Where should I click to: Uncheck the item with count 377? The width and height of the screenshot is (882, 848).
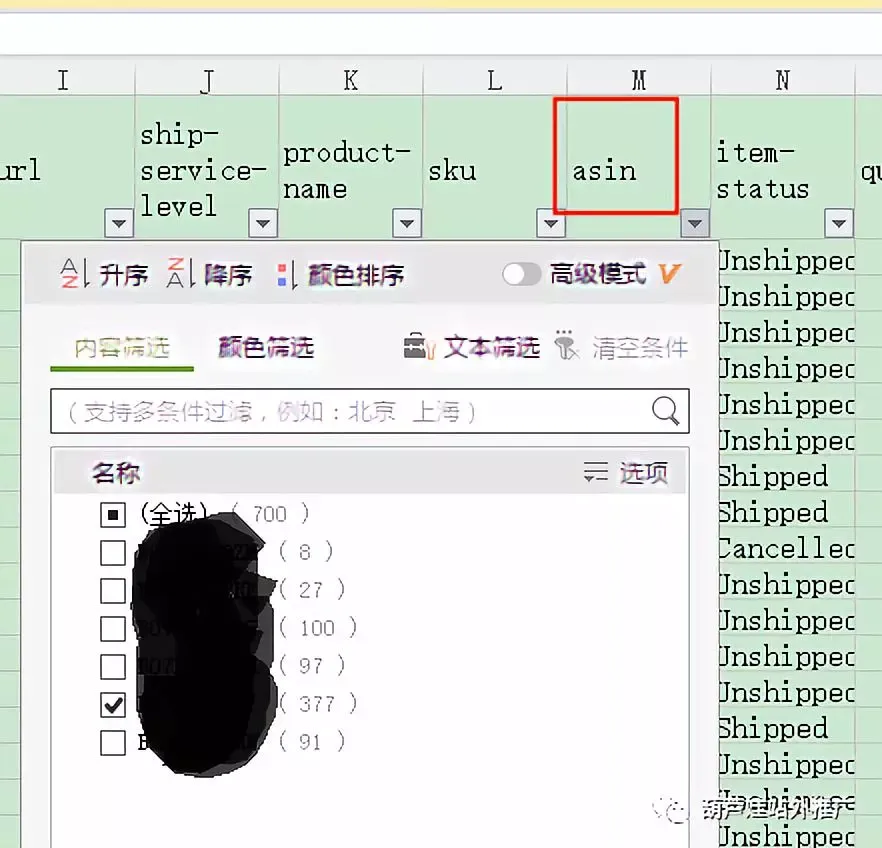[114, 704]
